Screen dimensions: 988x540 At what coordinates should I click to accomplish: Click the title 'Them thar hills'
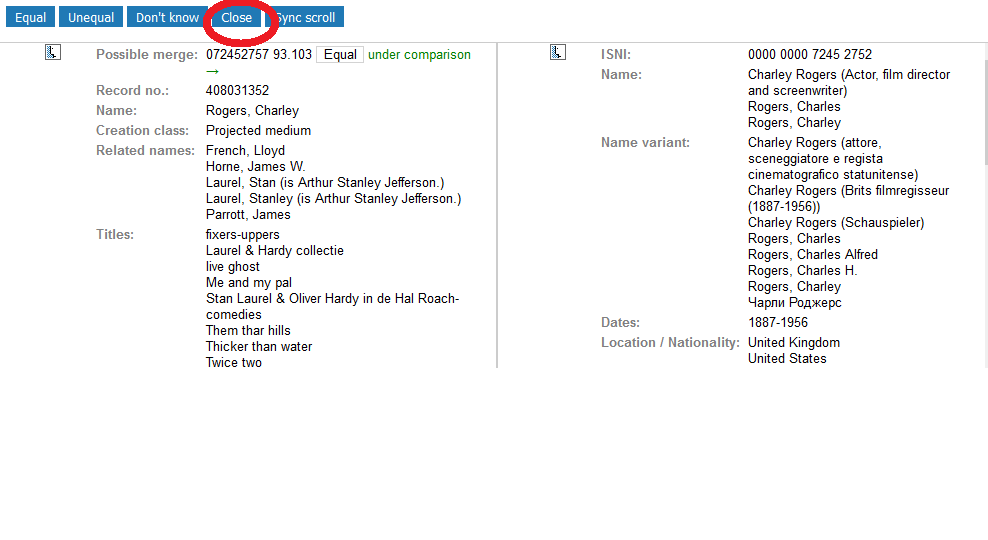(x=248, y=331)
